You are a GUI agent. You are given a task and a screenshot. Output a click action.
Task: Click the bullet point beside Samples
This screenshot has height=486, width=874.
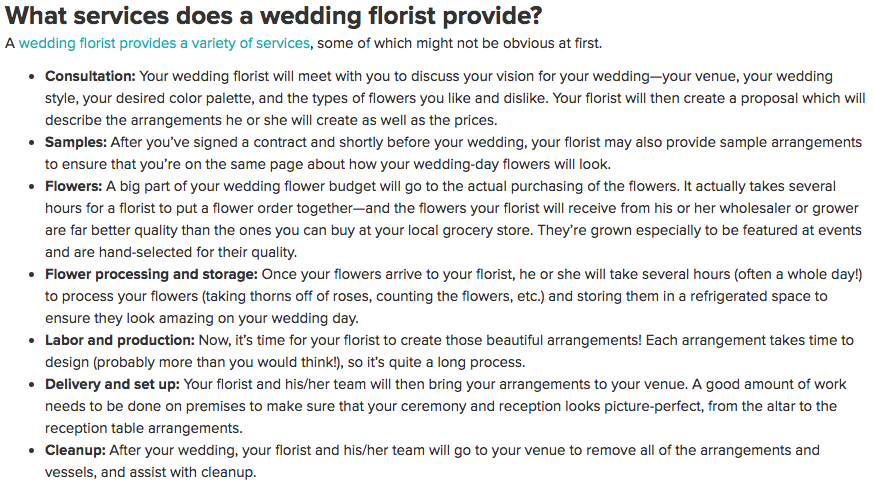pos(35,143)
